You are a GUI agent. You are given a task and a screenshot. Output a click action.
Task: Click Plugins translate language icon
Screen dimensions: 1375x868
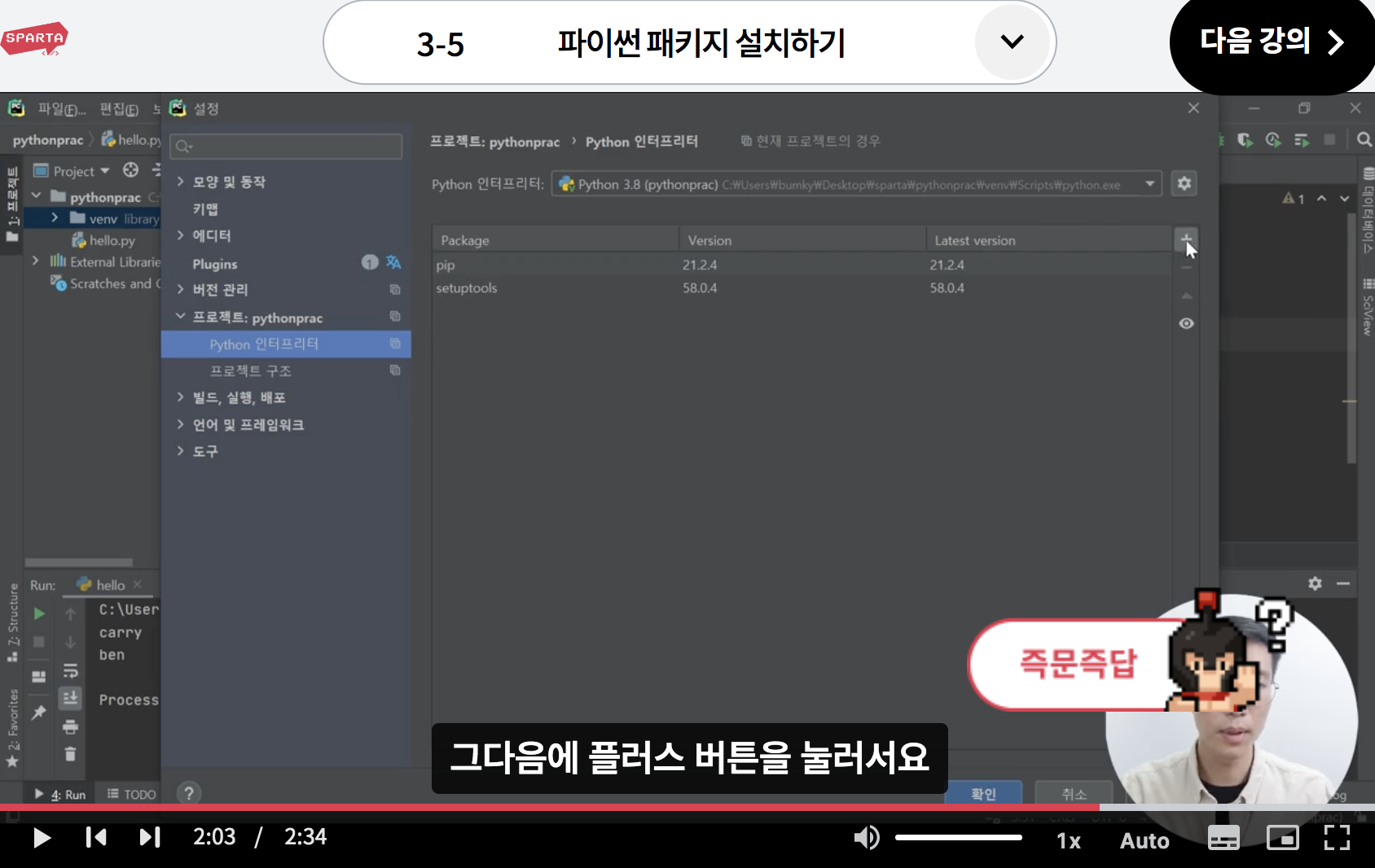(393, 262)
